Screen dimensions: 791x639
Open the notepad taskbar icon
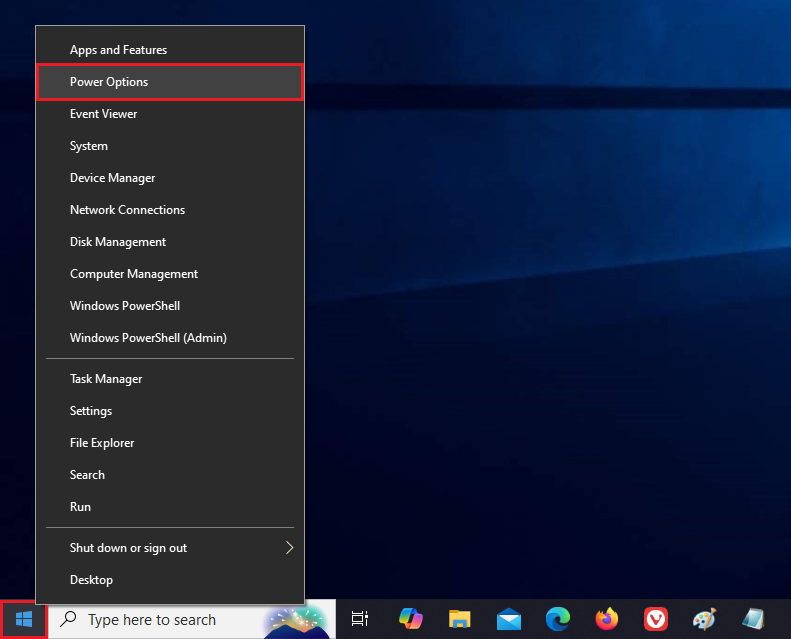753,619
